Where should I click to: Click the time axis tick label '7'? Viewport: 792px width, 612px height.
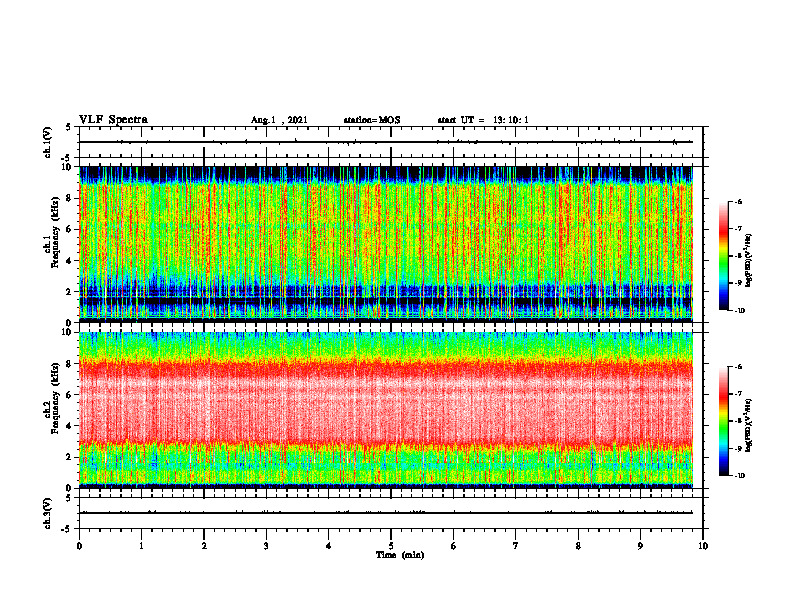516,546
